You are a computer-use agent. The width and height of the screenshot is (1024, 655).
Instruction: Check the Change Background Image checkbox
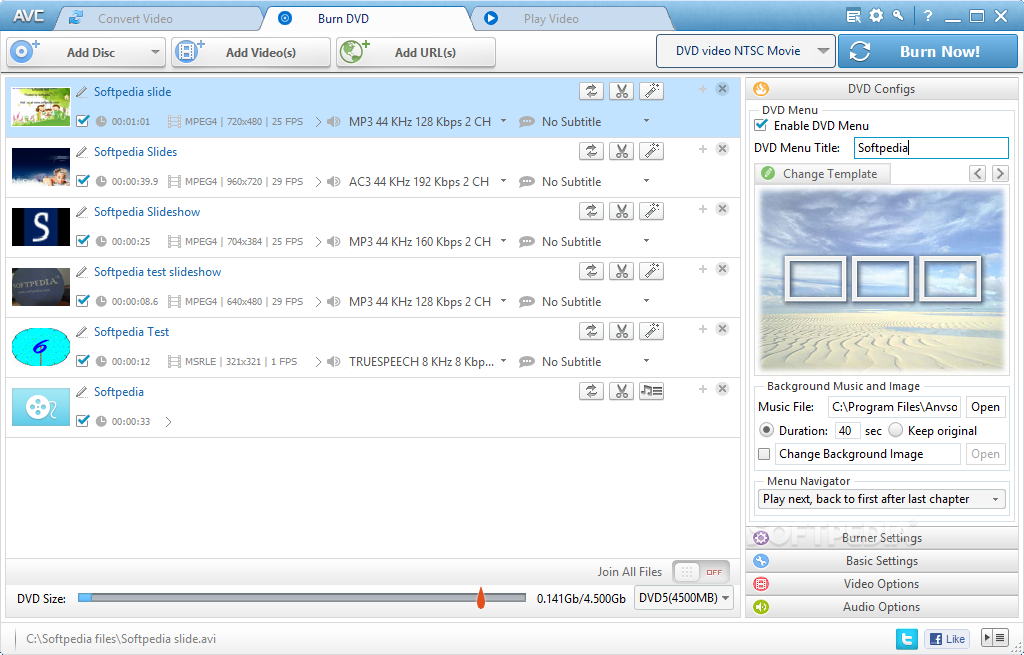tap(763, 454)
